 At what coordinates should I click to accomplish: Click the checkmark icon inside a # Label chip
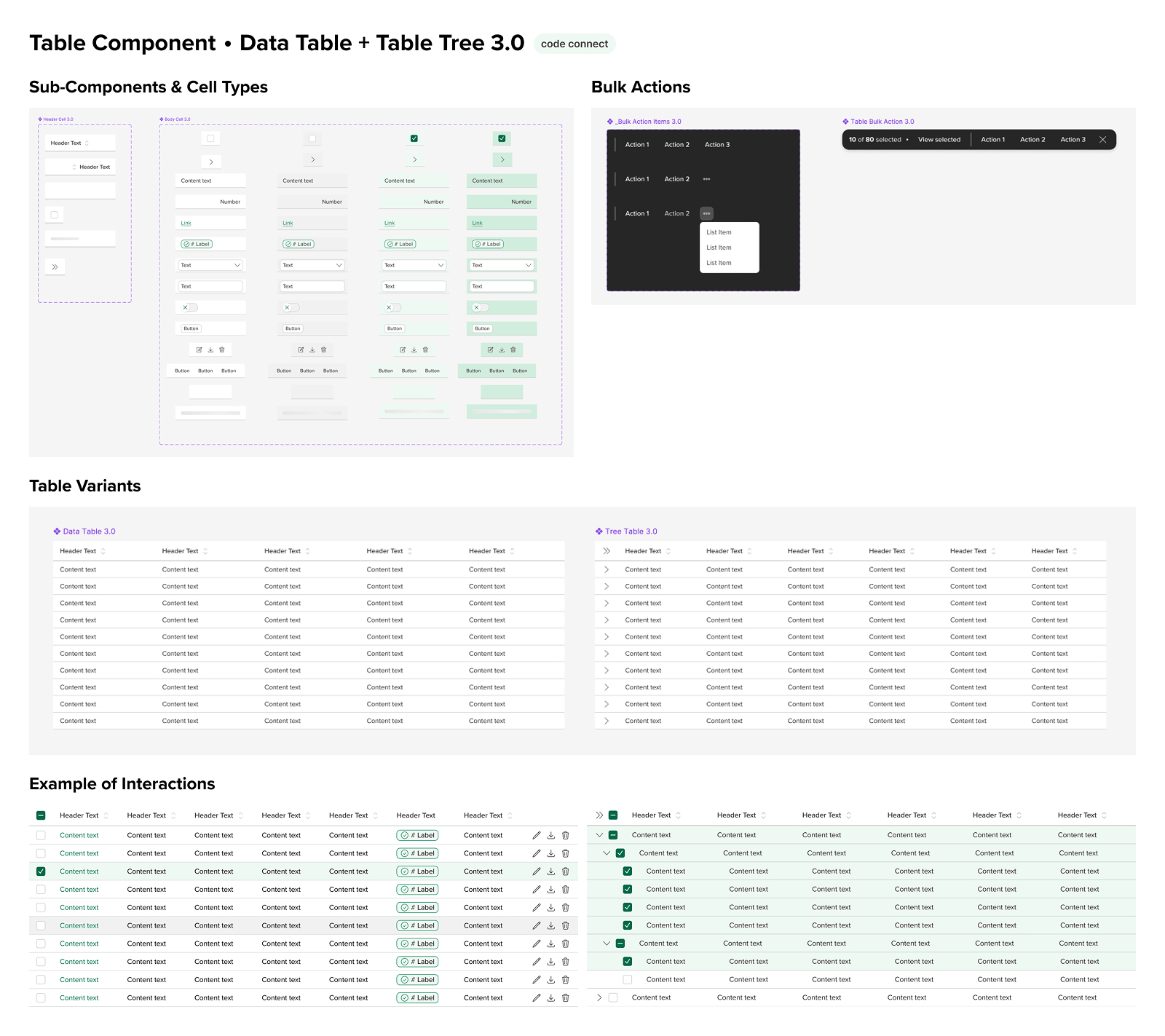click(x=187, y=244)
